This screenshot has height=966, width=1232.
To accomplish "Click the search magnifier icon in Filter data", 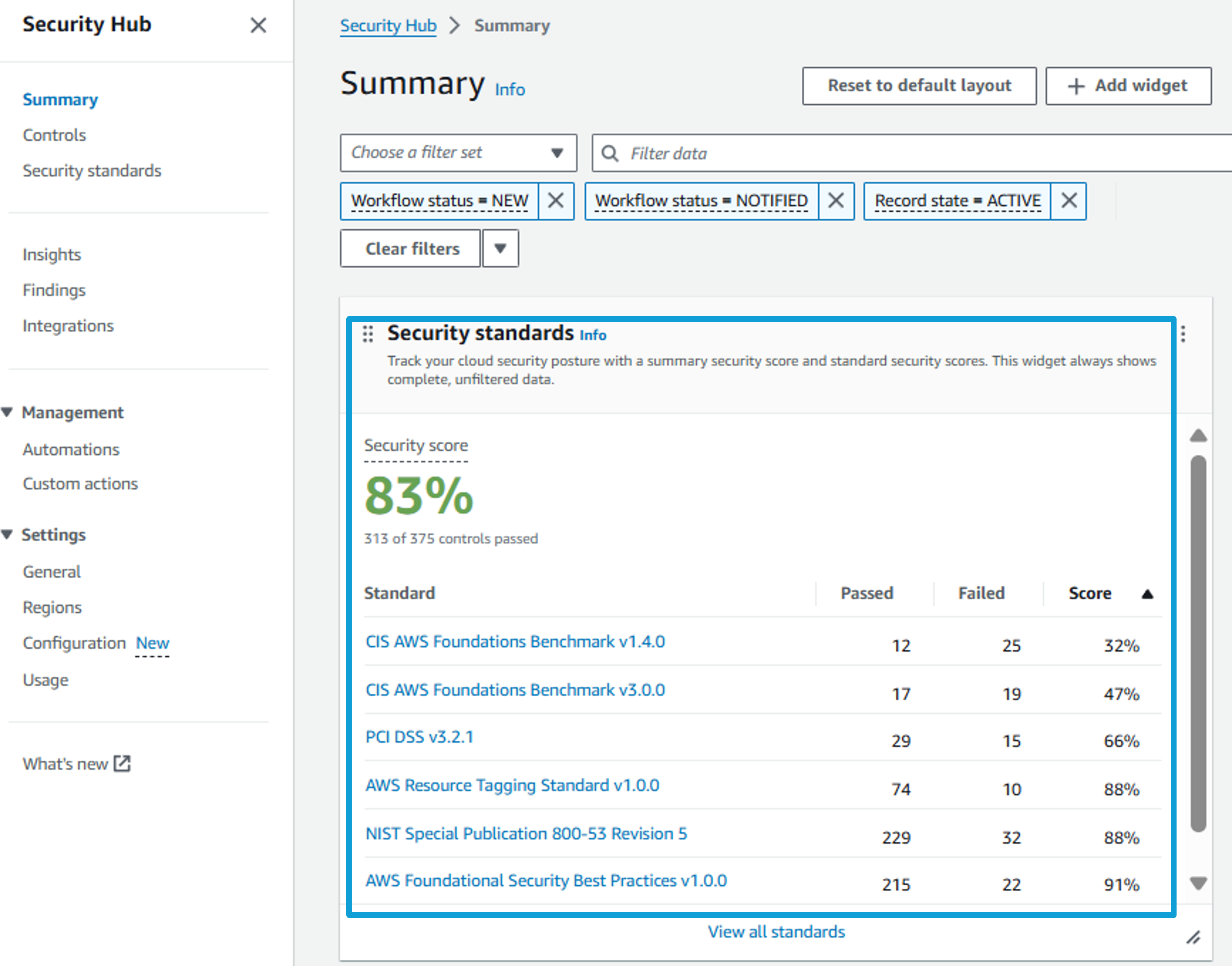I will tap(609, 153).
